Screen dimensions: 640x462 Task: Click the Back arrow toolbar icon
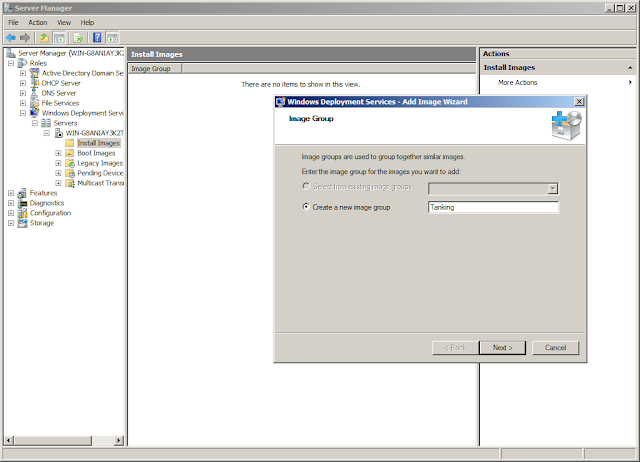pyautogui.click(x=11, y=38)
